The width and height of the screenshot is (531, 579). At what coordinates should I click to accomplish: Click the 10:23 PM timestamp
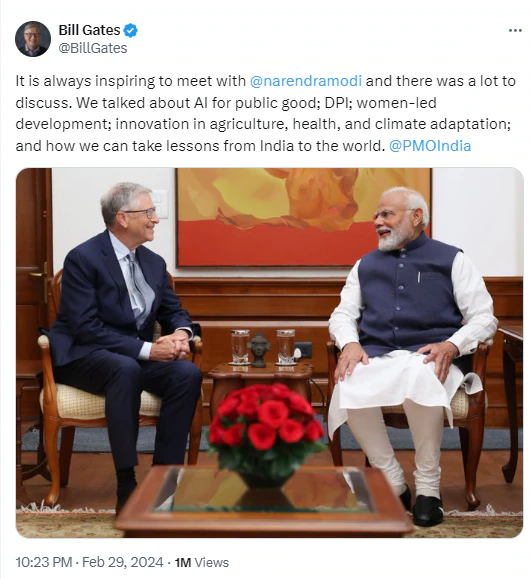pos(44,562)
